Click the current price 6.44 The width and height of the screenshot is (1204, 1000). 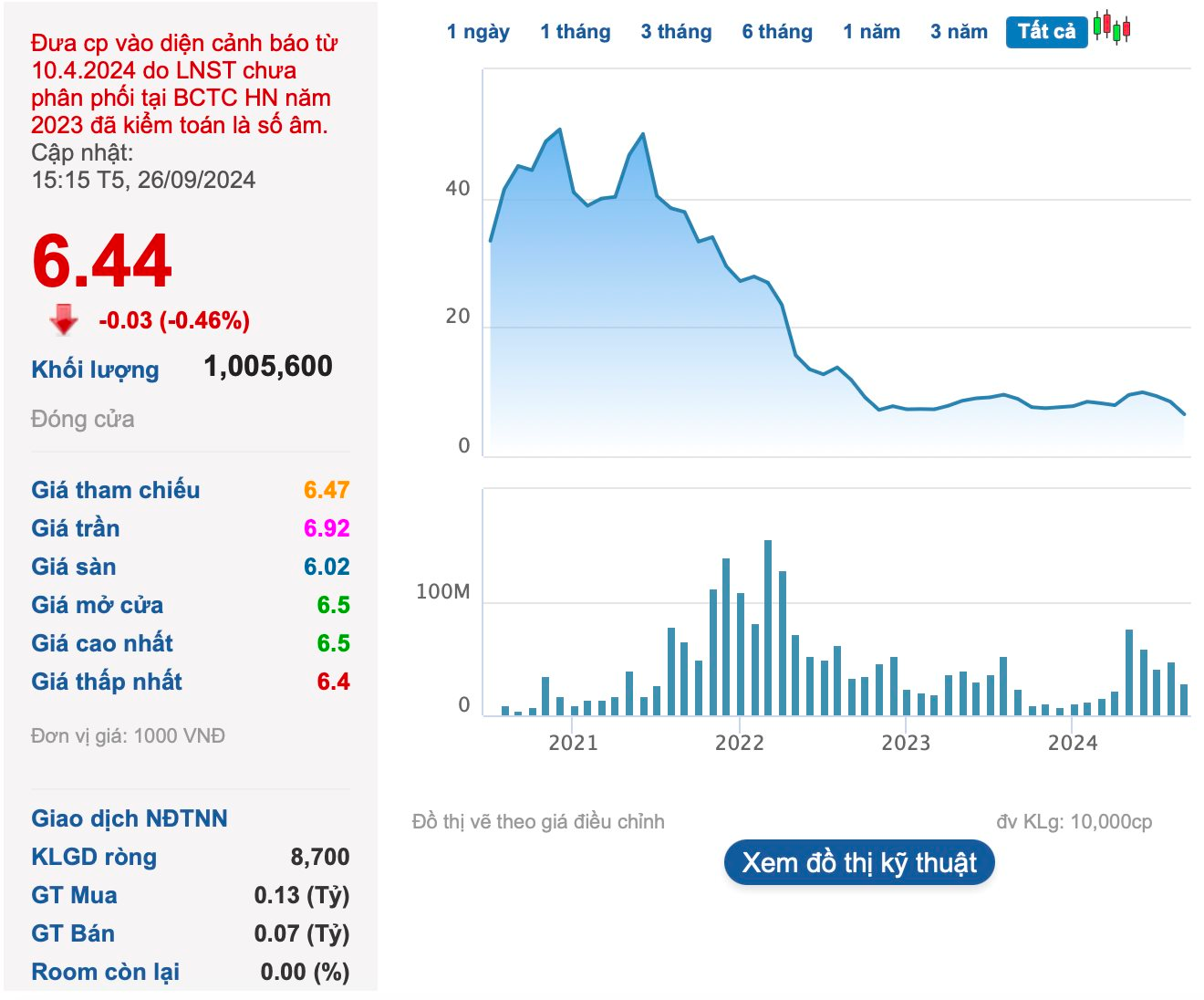tap(101, 262)
